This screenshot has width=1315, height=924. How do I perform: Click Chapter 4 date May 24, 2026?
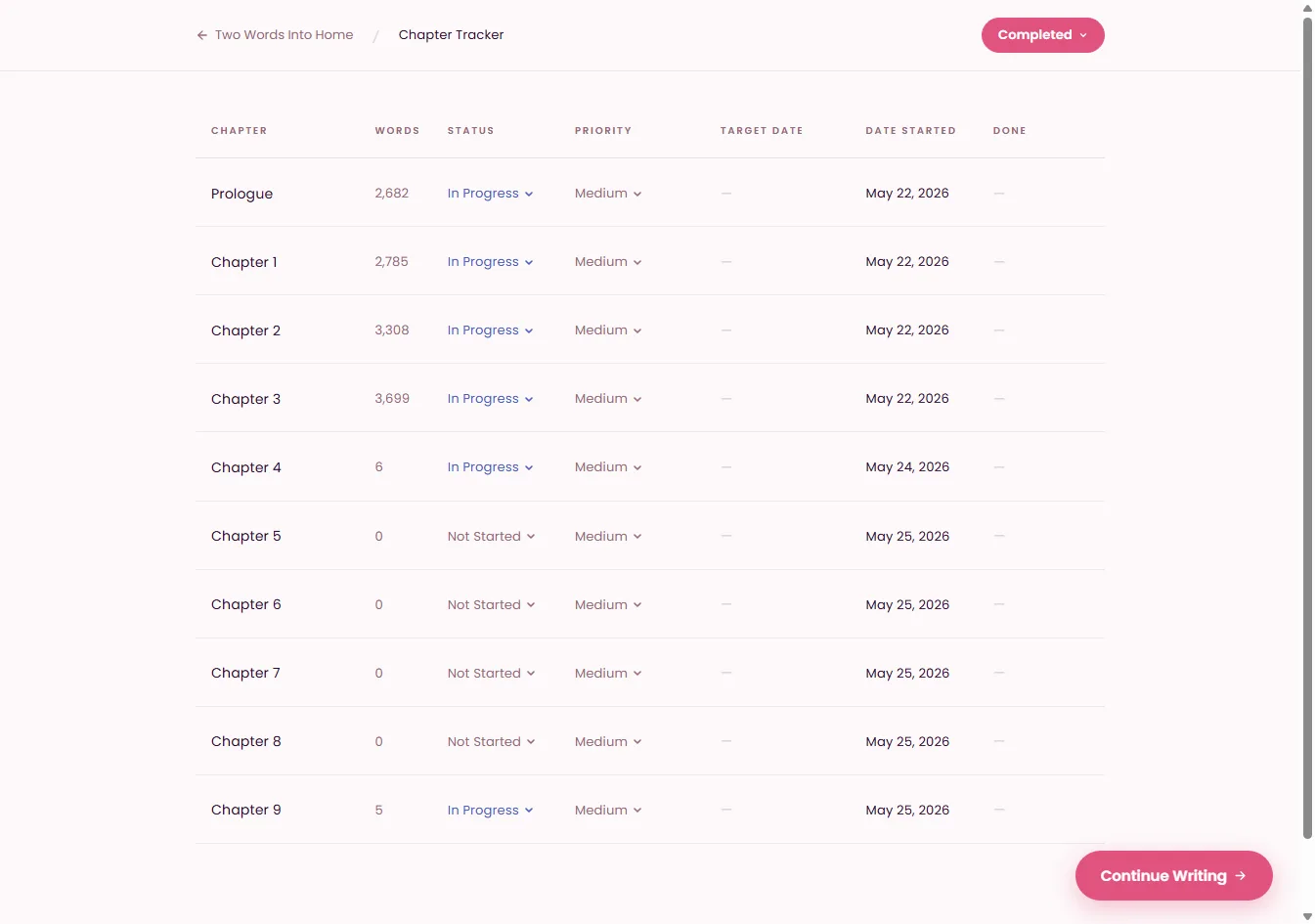tap(907, 467)
